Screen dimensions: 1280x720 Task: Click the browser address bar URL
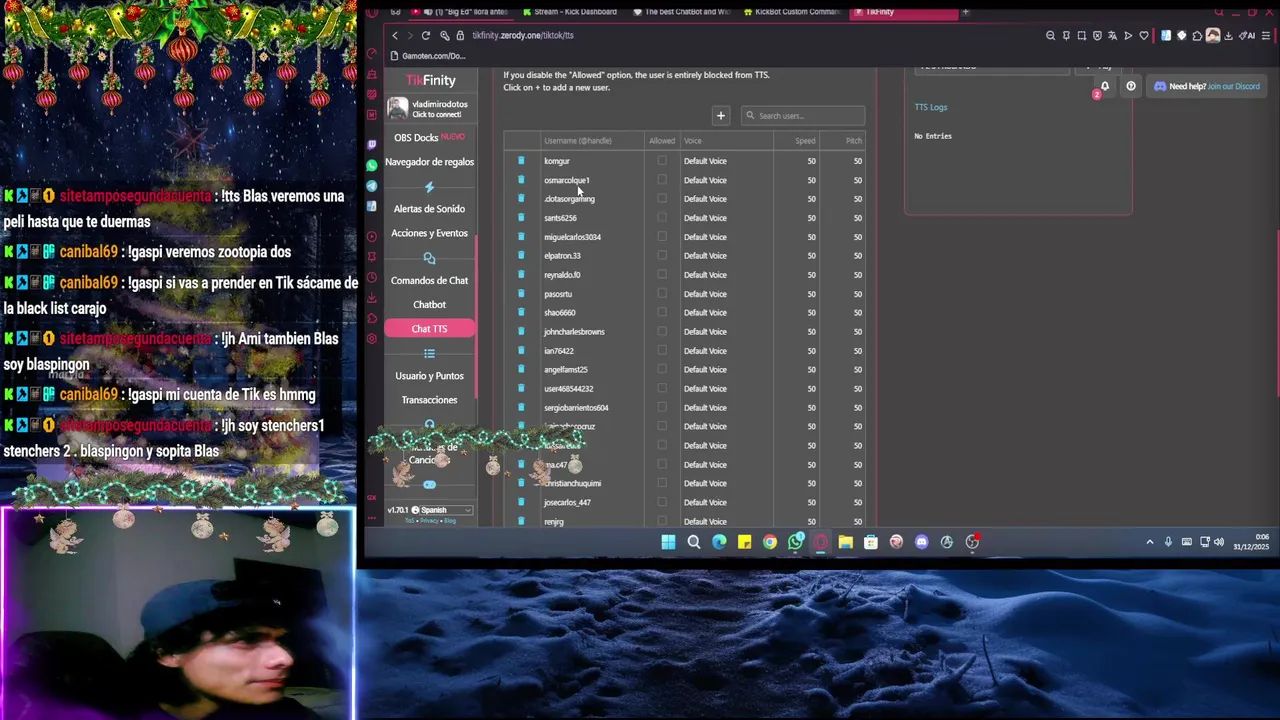click(523, 35)
